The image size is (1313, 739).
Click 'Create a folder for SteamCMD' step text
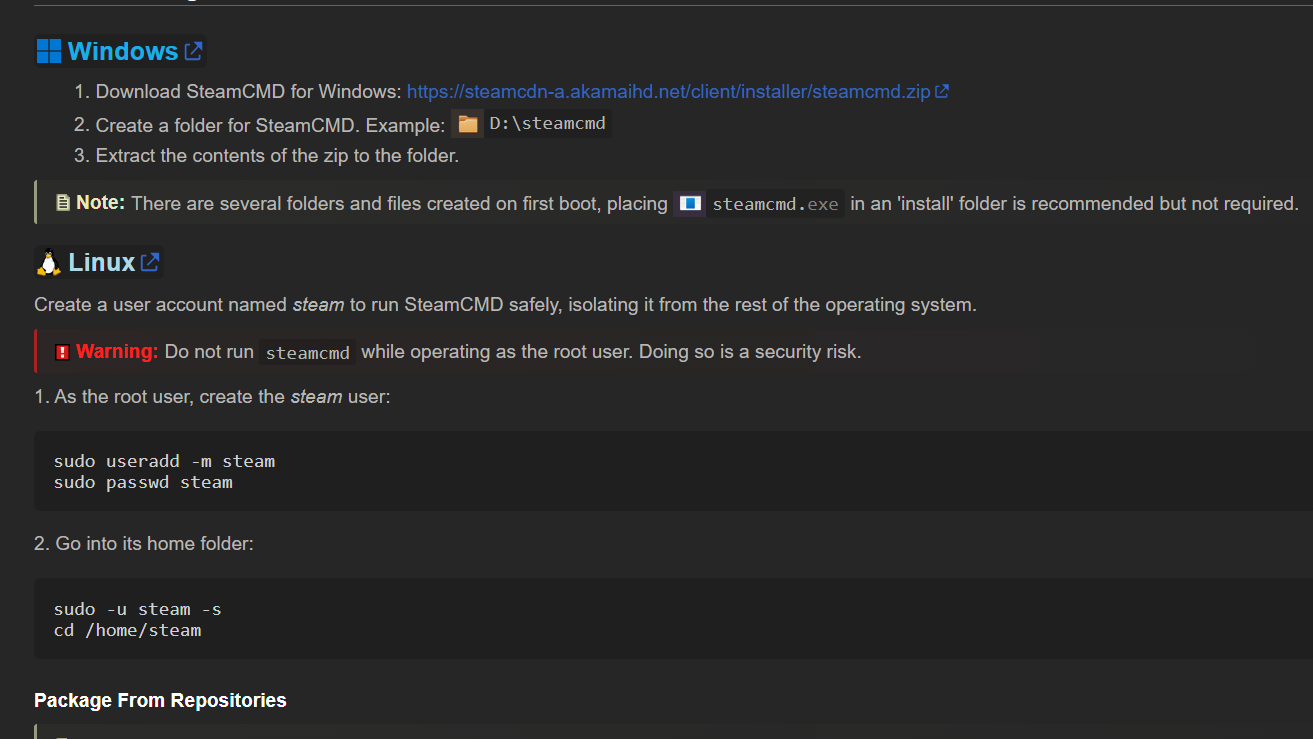270,125
